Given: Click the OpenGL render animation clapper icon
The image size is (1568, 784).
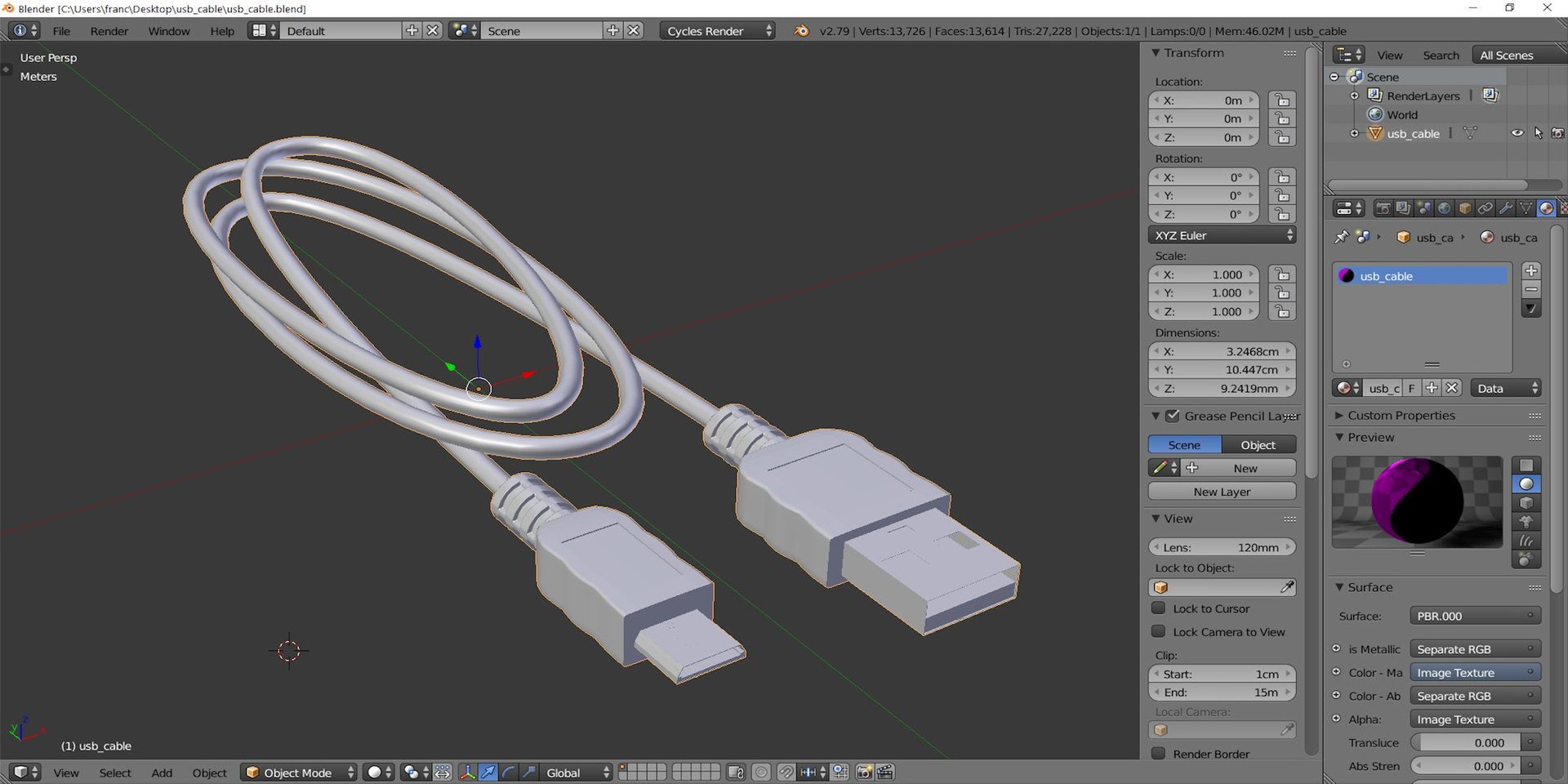Looking at the screenshot, I should pyautogui.click(x=885, y=772).
